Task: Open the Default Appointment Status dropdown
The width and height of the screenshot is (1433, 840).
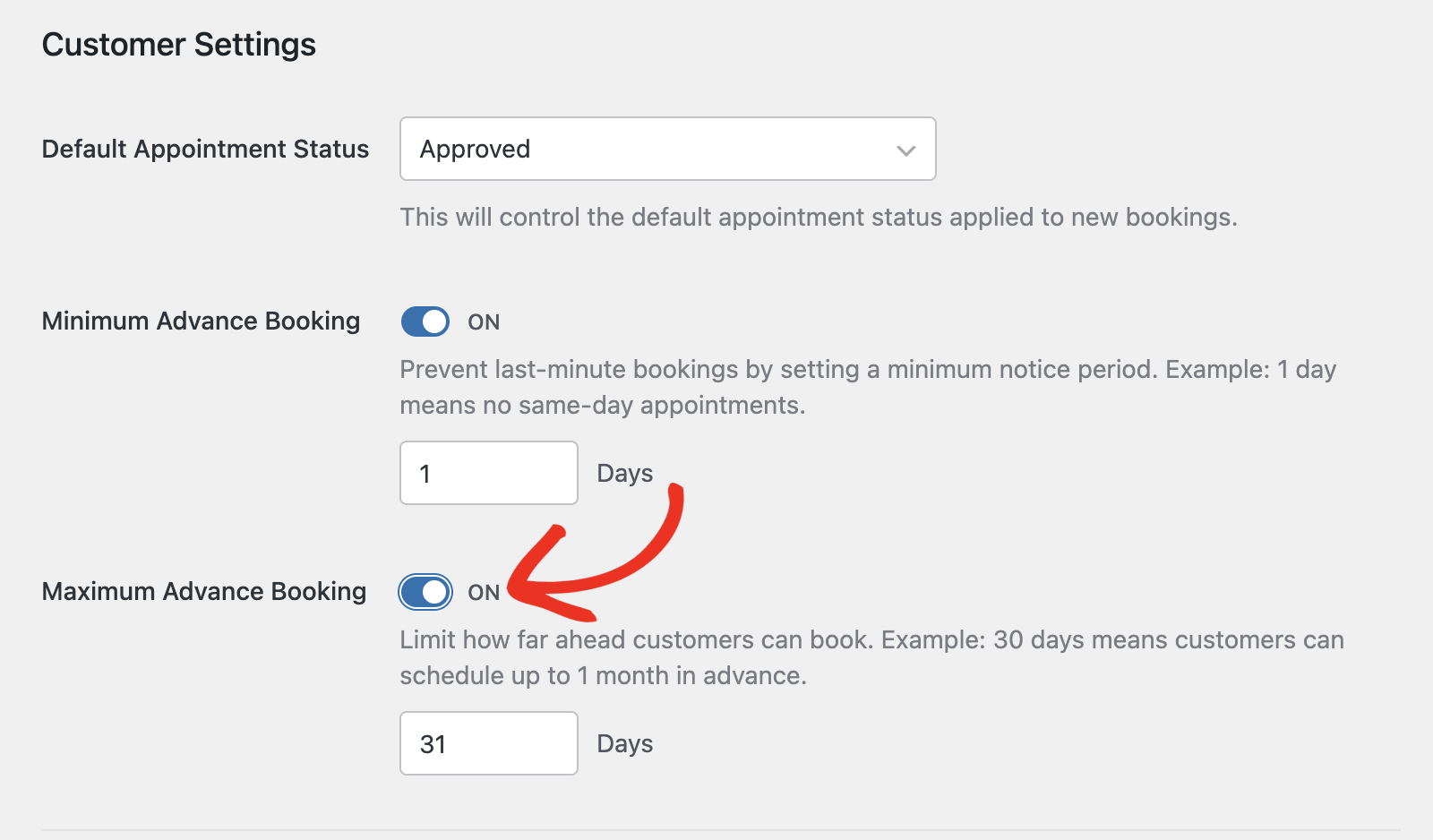Action: [667, 149]
